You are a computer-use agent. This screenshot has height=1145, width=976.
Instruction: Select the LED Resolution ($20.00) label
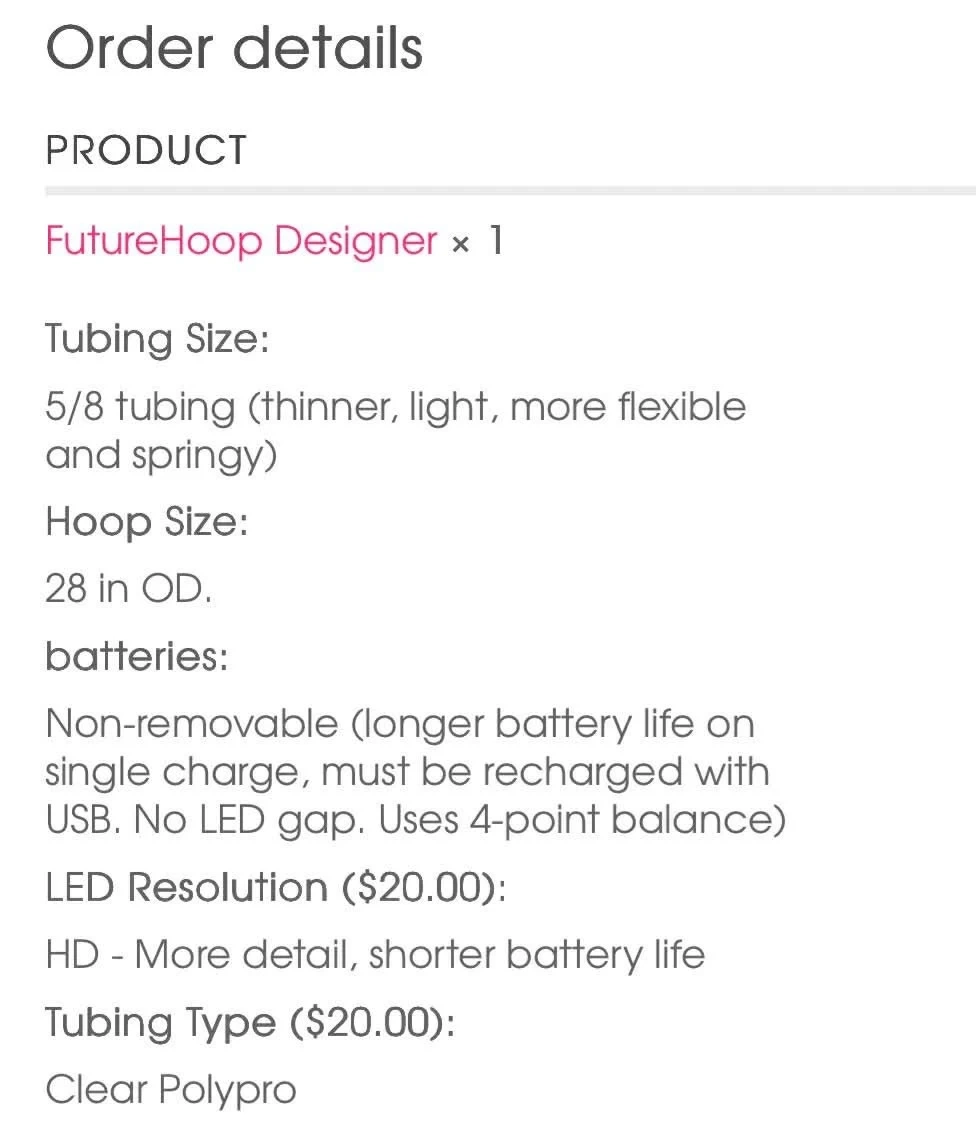[x=276, y=888]
